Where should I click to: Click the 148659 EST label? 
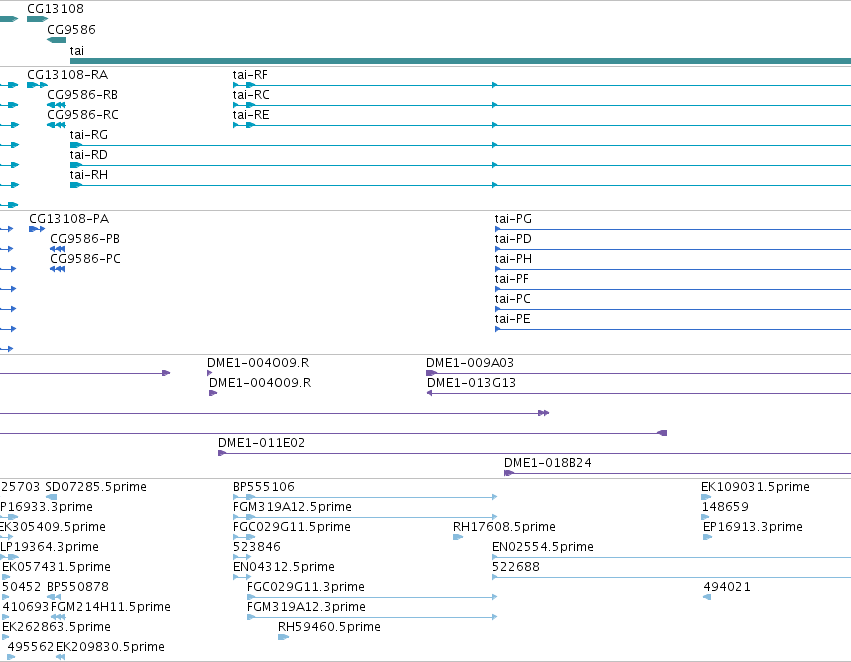point(725,507)
